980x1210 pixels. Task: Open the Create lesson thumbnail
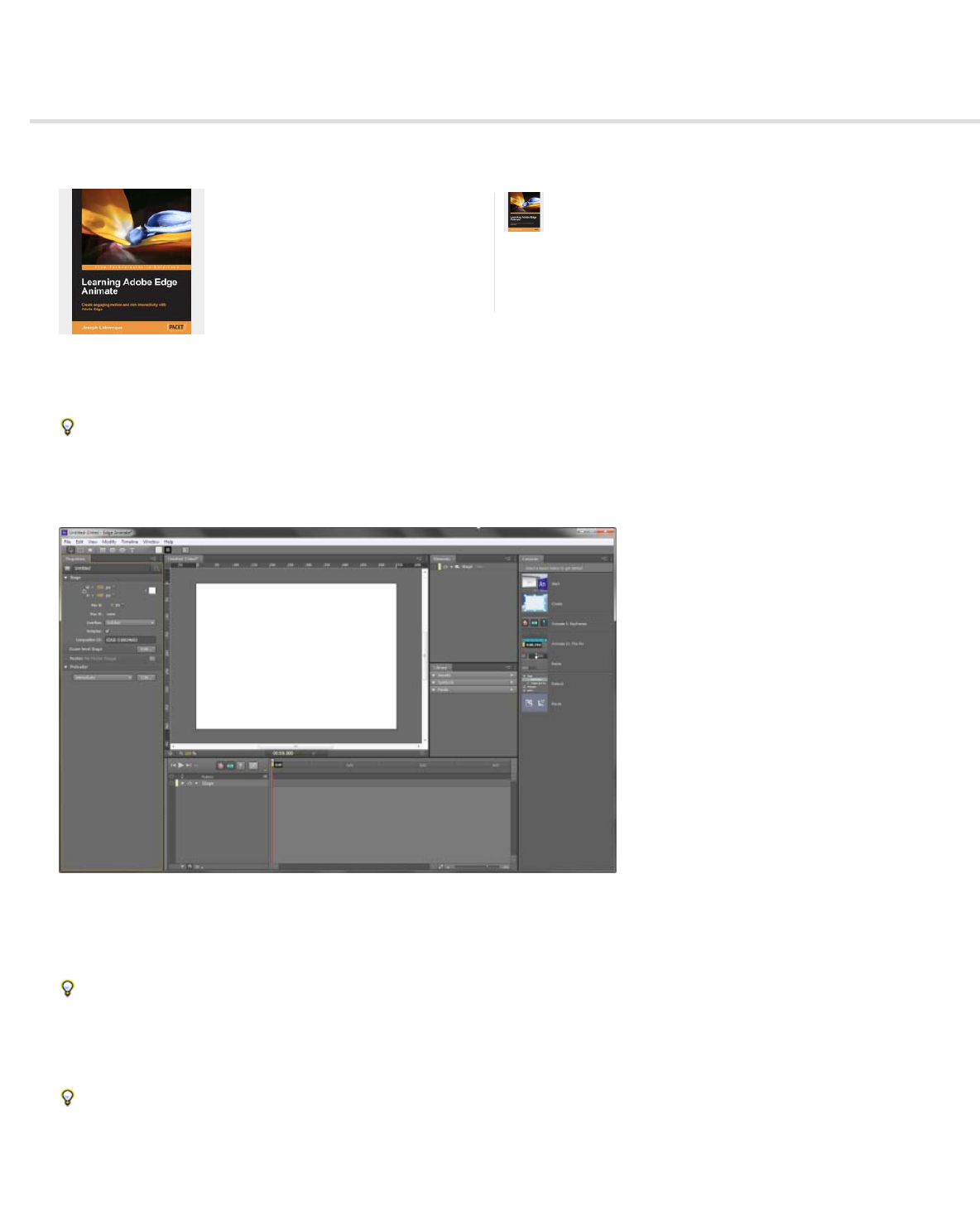[x=535, y=603]
